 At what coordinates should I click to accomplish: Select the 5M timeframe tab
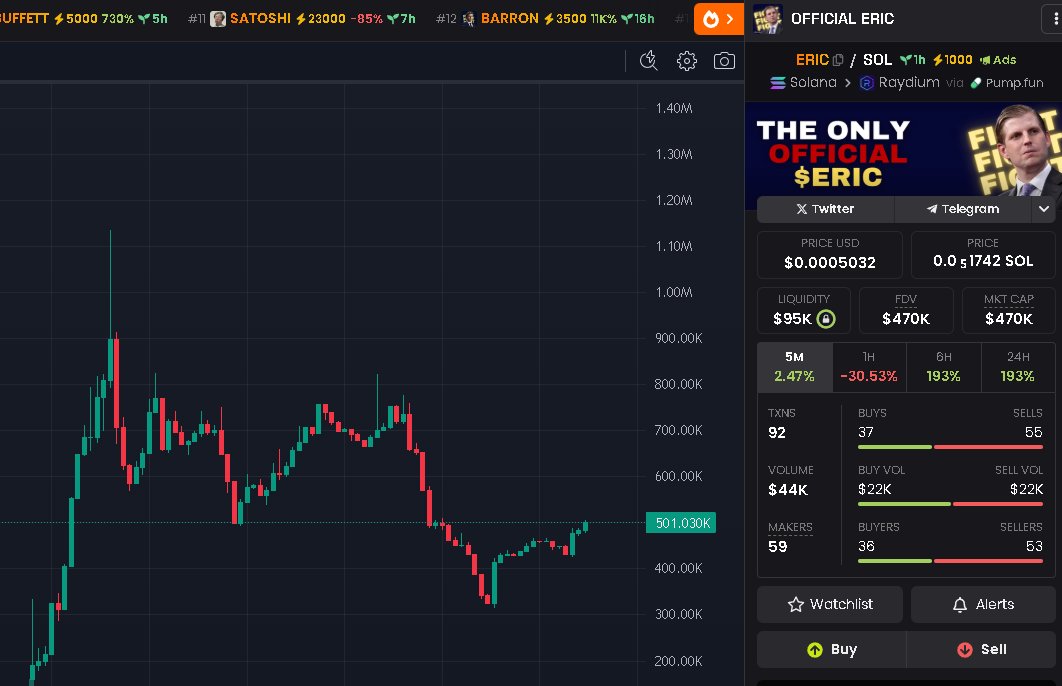[794, 367]
